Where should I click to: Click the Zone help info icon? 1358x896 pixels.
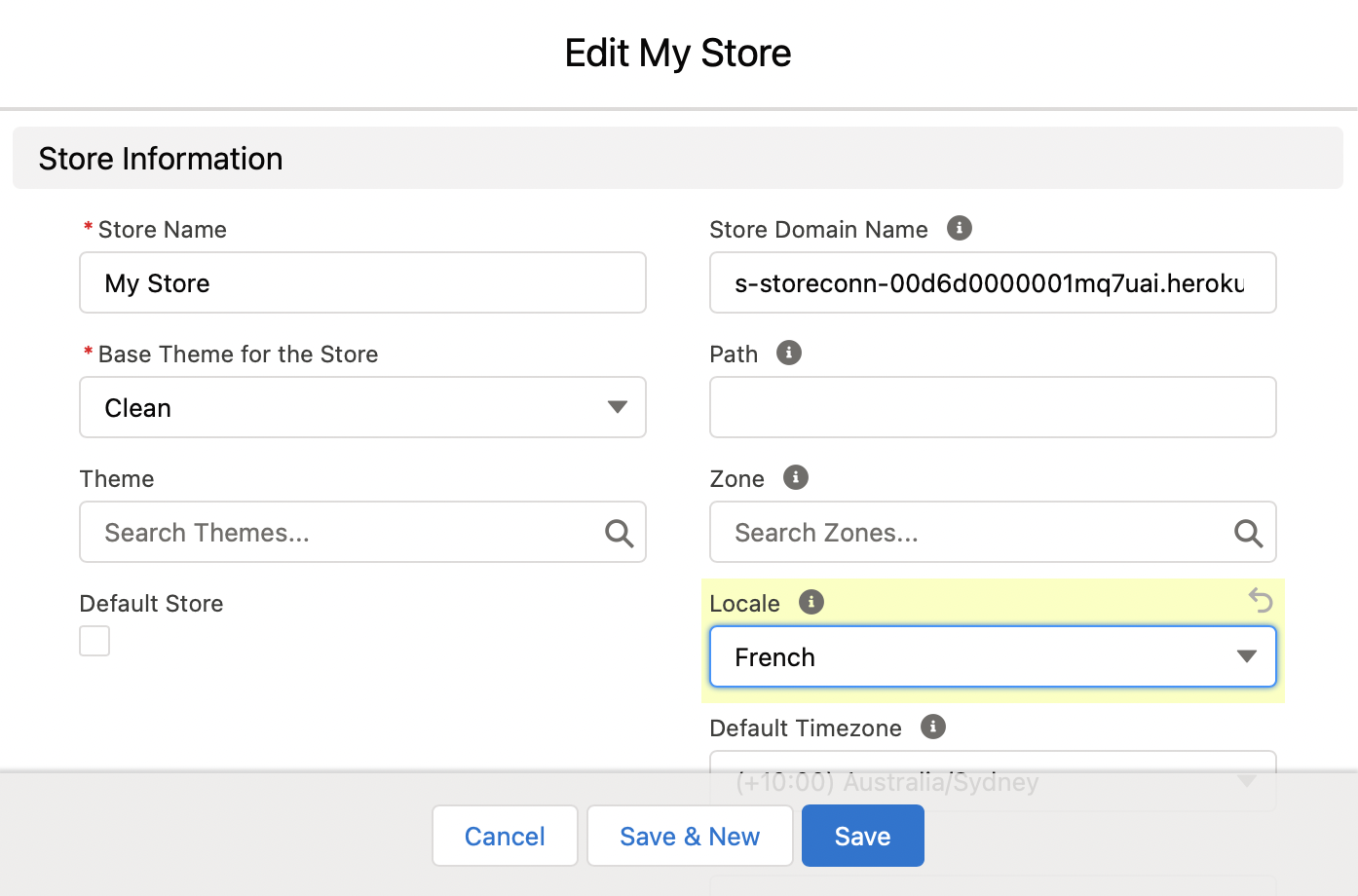click(796, 477)
